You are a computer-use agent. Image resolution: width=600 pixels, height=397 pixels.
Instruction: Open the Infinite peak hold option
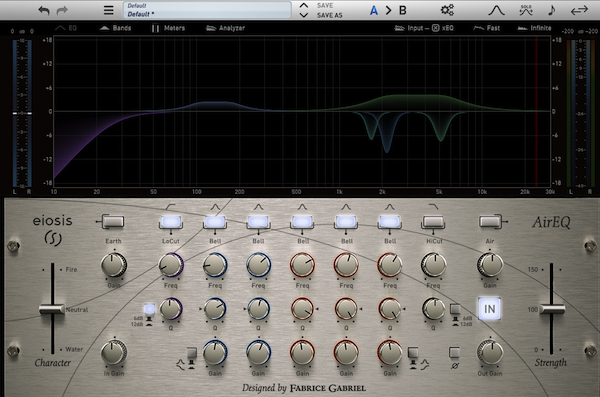coord(534,28)
